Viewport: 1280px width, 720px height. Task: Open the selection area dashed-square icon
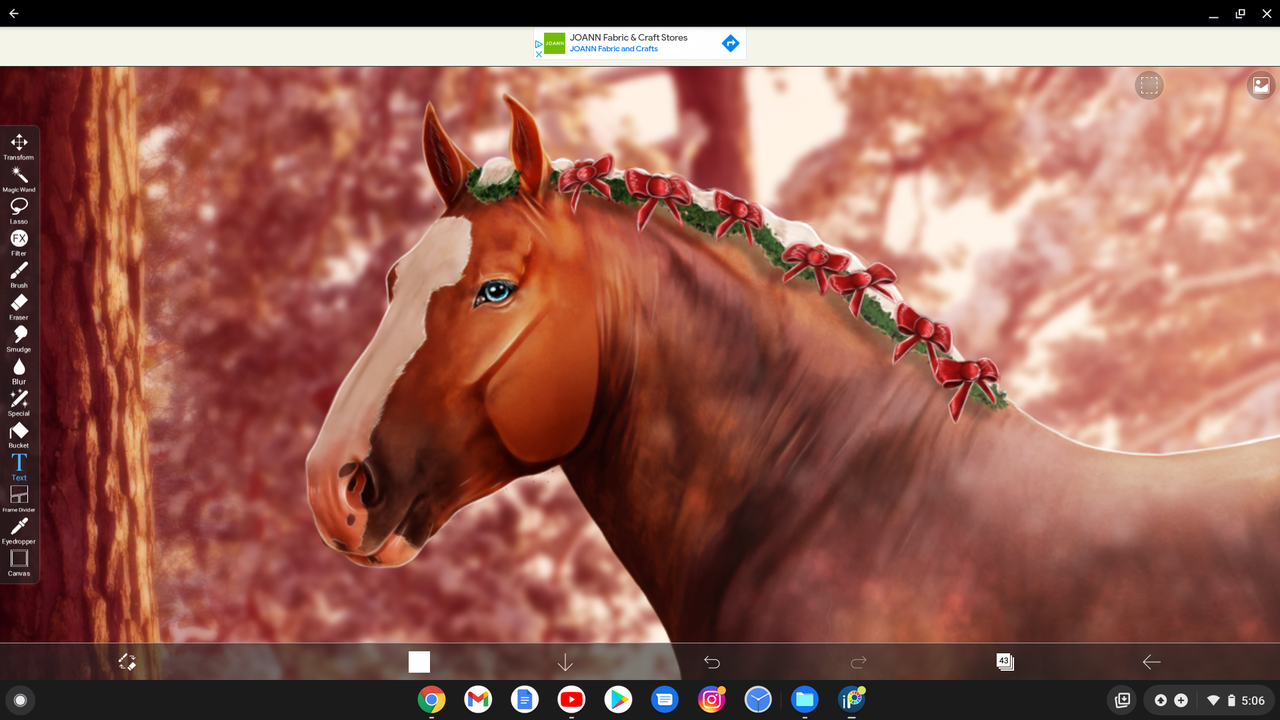1149,85
